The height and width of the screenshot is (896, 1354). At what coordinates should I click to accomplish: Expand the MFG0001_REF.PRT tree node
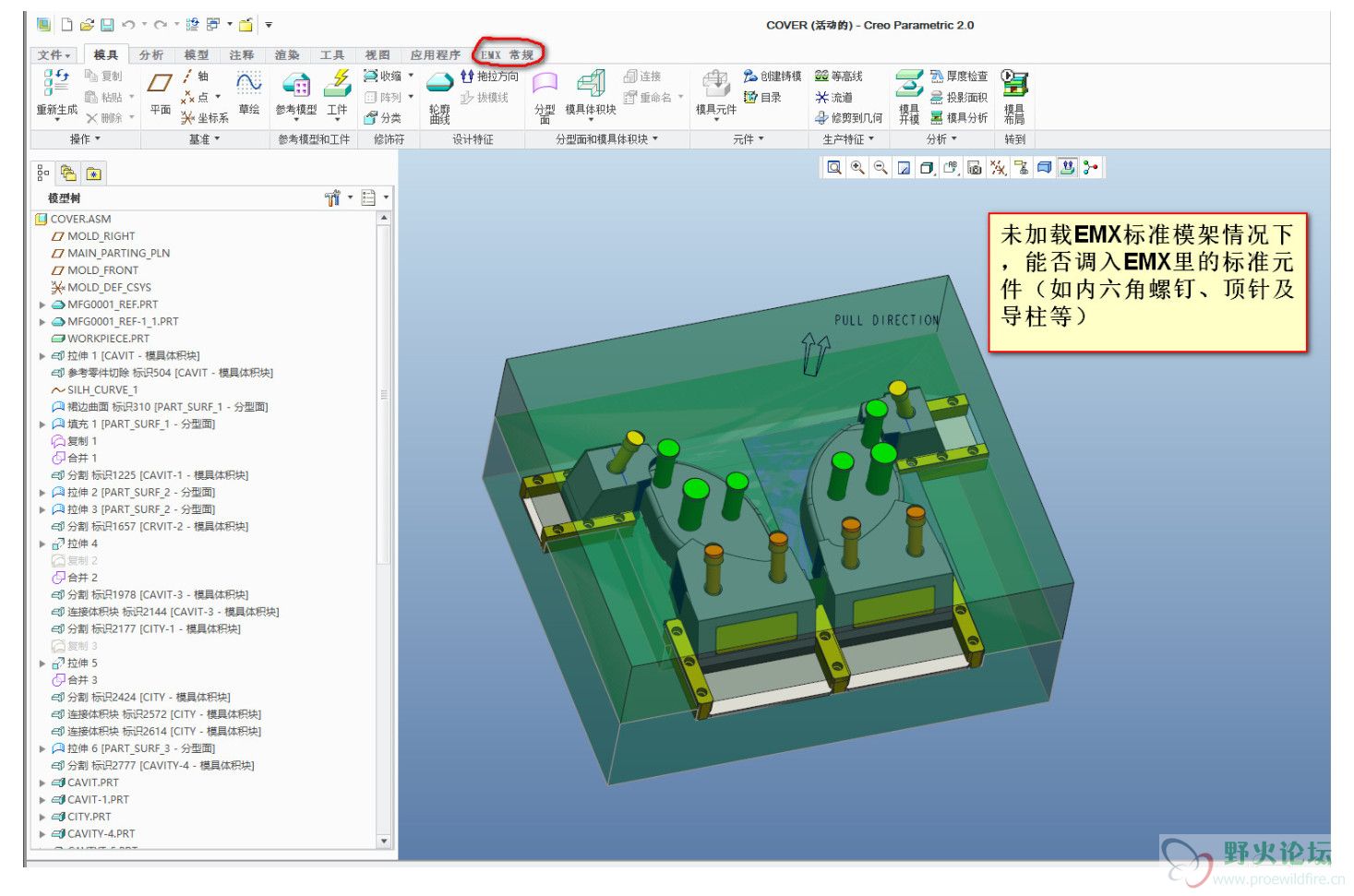(42, 305)
